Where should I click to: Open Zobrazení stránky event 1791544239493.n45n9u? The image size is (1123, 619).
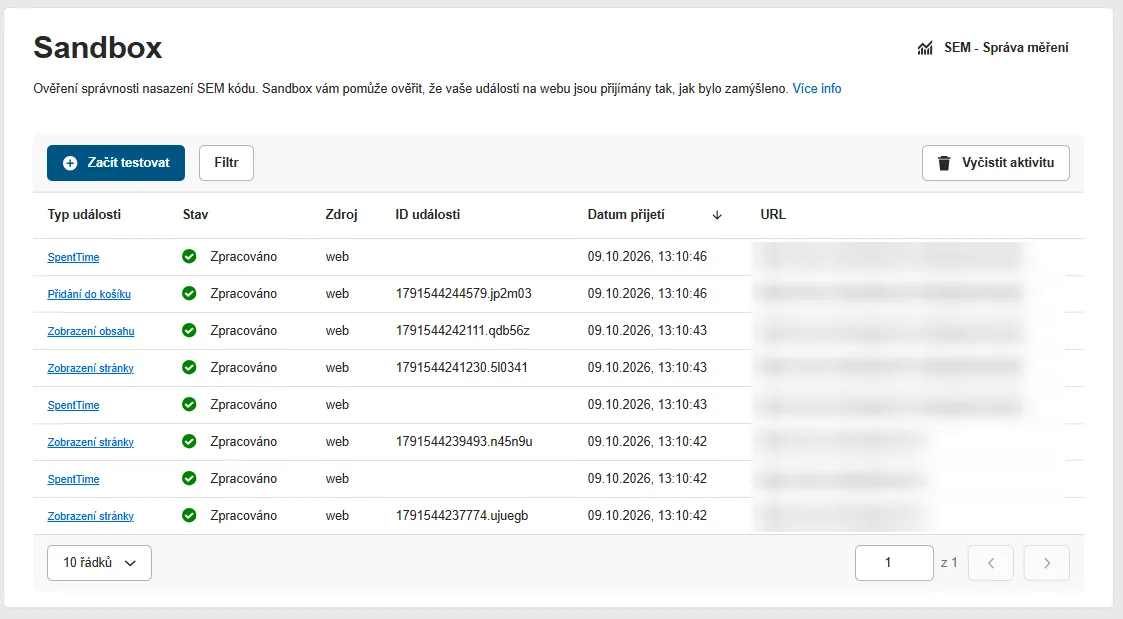pos(90,442)
